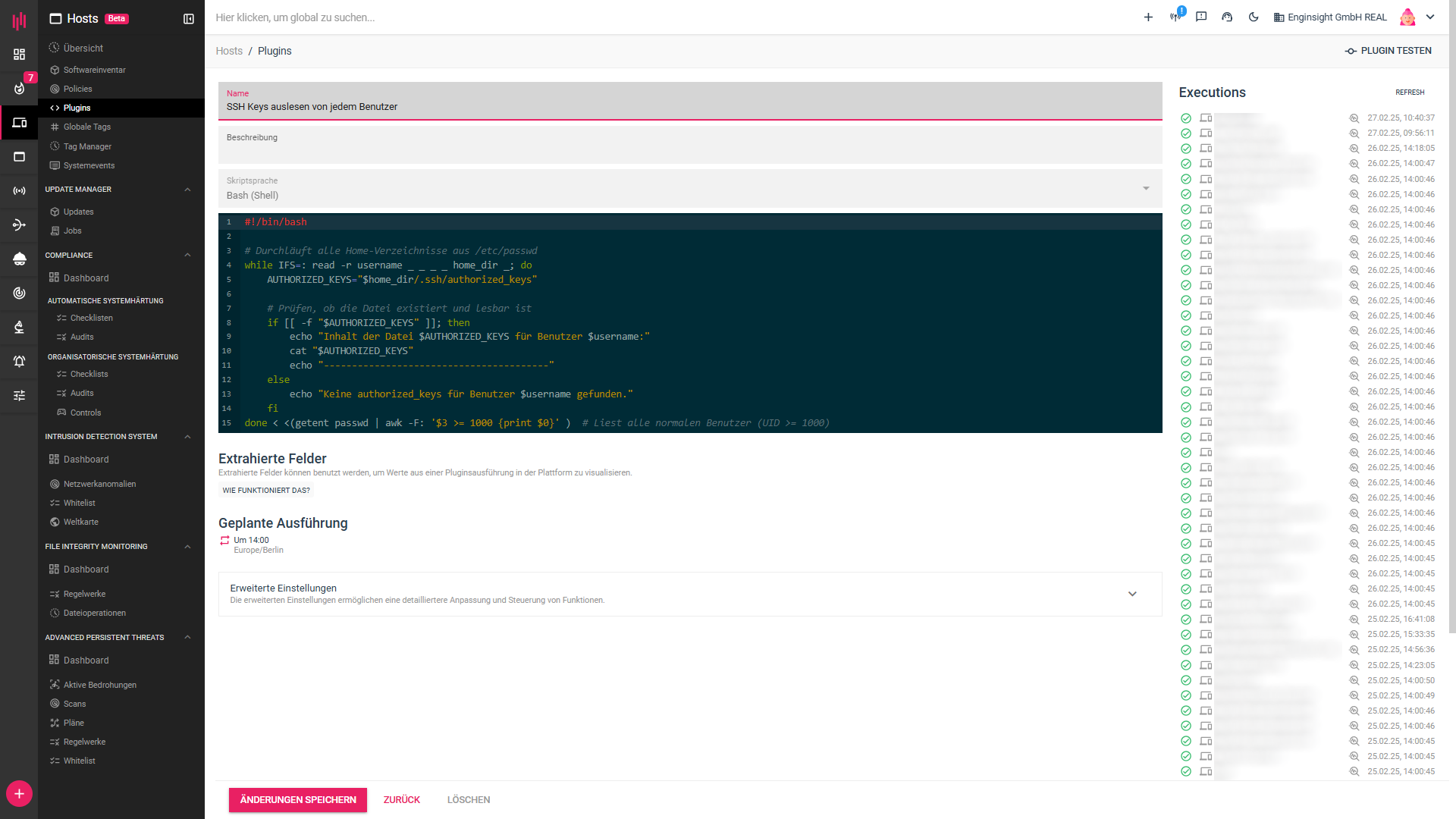Open execution details magnifier for 27.02.25, 10:40:37

tap(1354, 118)
